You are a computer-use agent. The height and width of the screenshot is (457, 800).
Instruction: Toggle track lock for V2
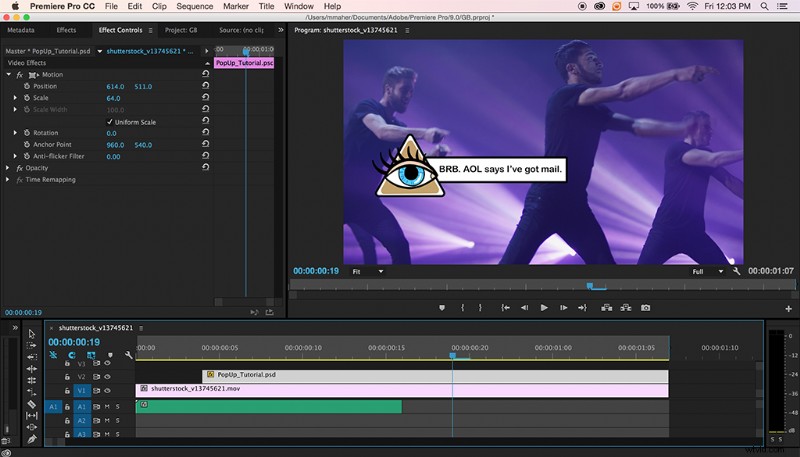(67, 376)
